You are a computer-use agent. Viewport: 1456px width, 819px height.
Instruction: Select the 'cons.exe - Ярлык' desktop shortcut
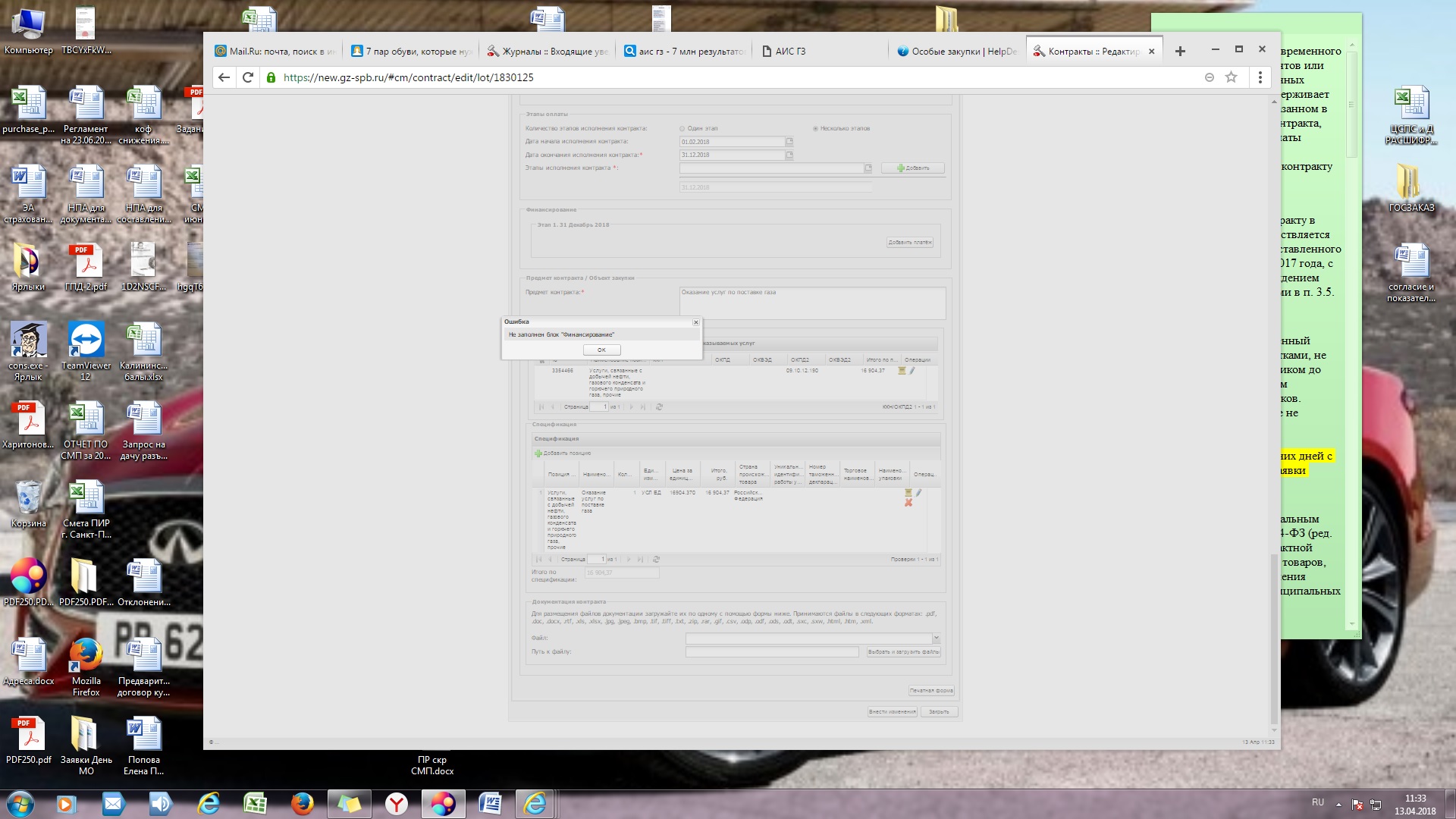click(29, 351)
